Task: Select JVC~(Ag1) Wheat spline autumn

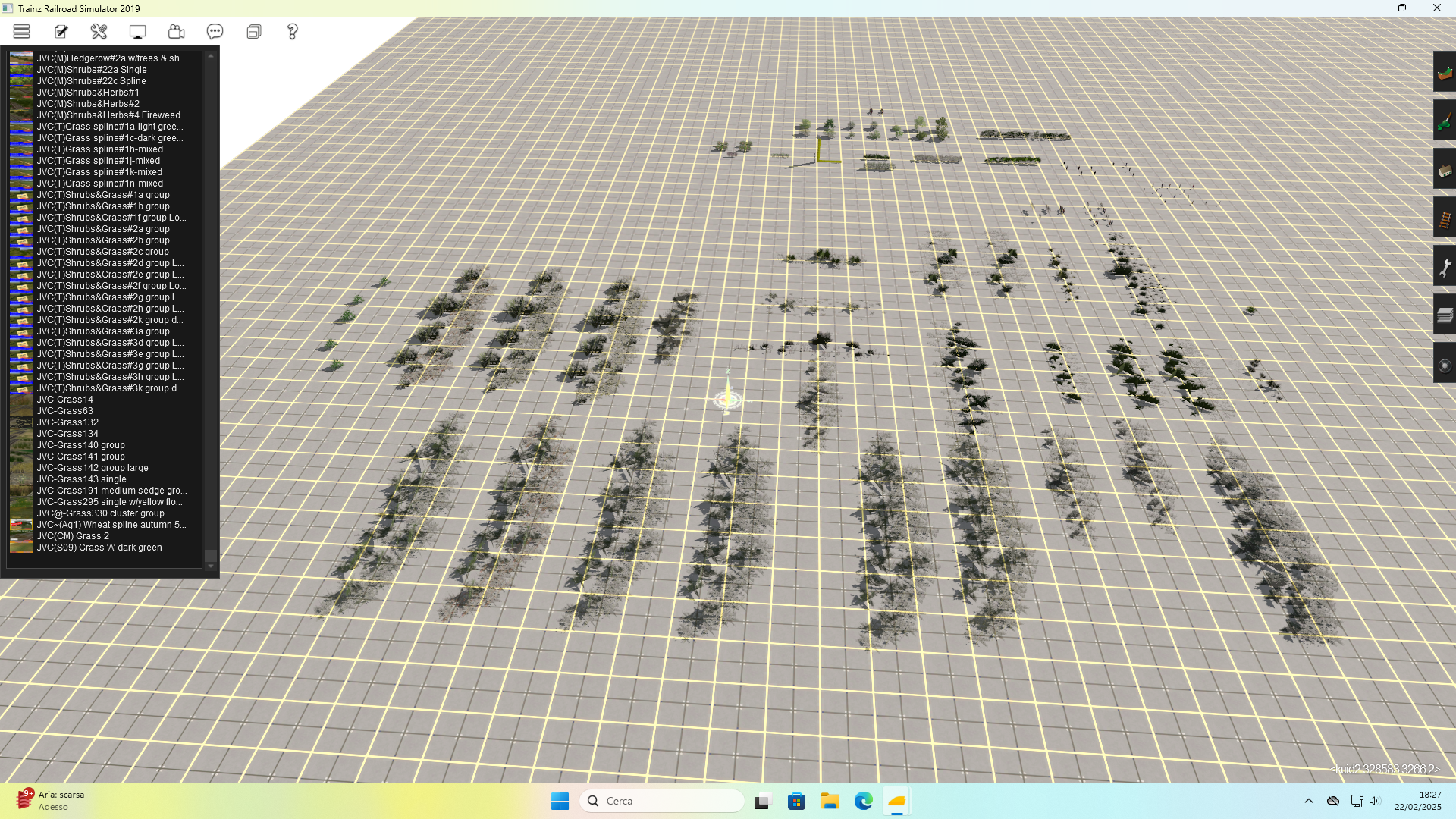Action: click(111, 525)
